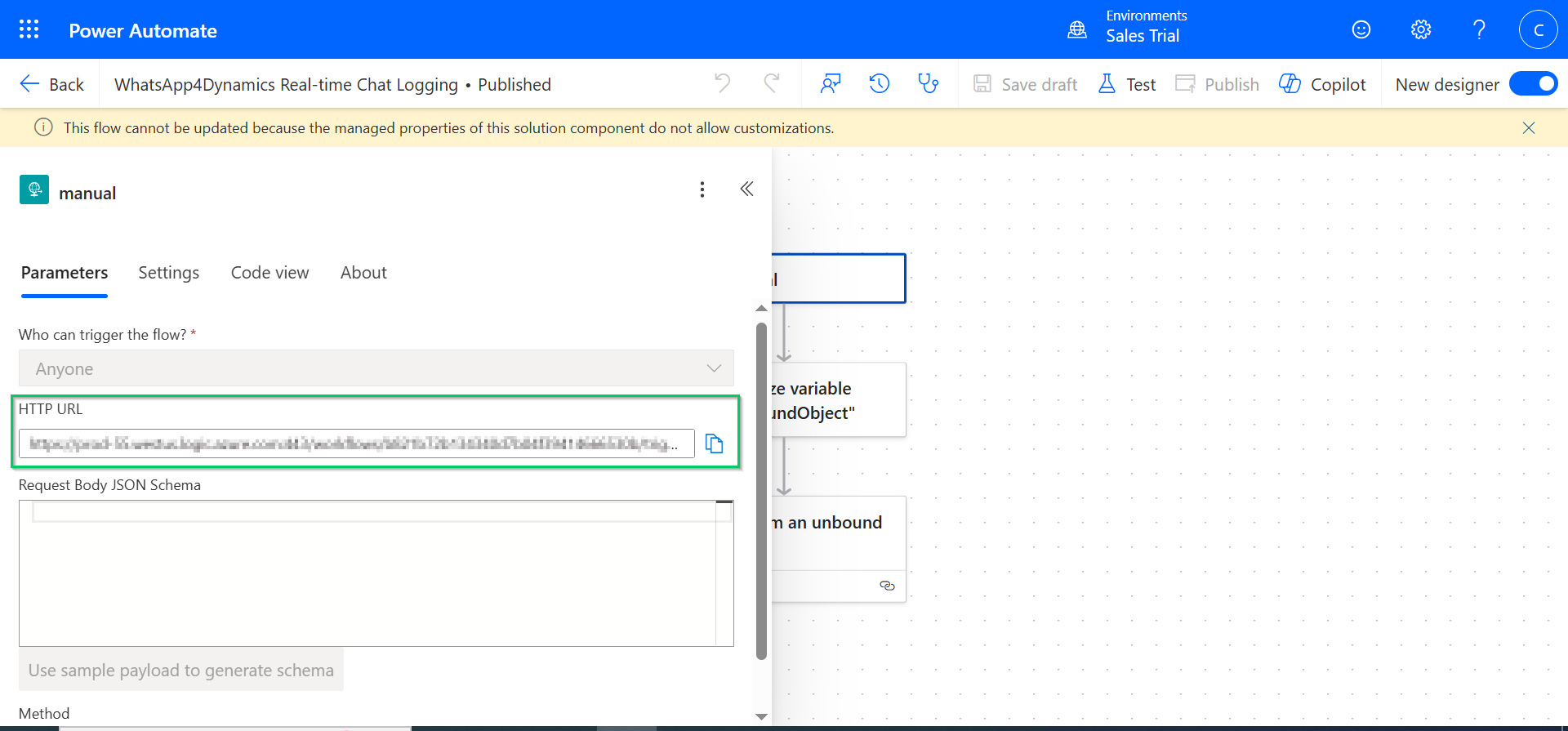The height and width of the screenshot is (731, 1568).
Task: Open the manual trigger more options menu
Action: coord(702,189)
